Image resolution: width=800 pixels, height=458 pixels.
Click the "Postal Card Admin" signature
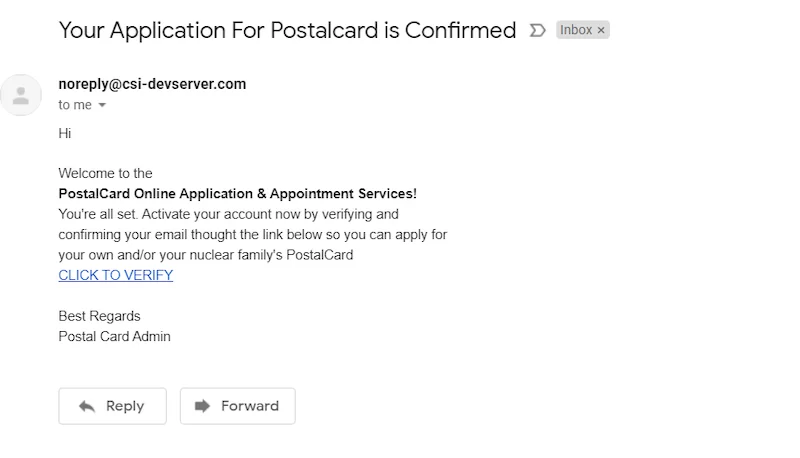114,336
